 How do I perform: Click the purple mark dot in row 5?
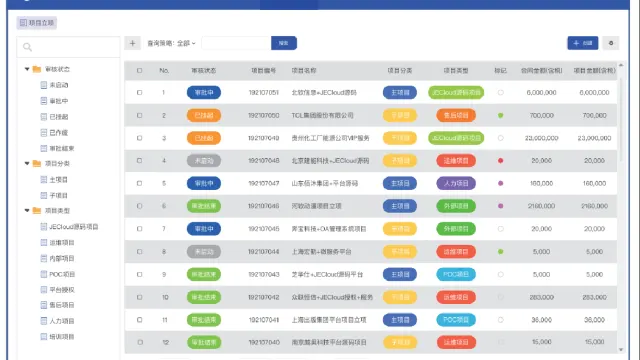coord(500,183)
